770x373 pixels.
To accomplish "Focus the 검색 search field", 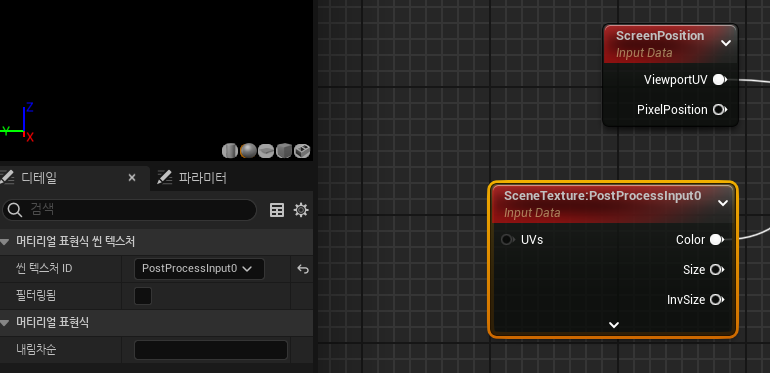I will coord(130,210).
